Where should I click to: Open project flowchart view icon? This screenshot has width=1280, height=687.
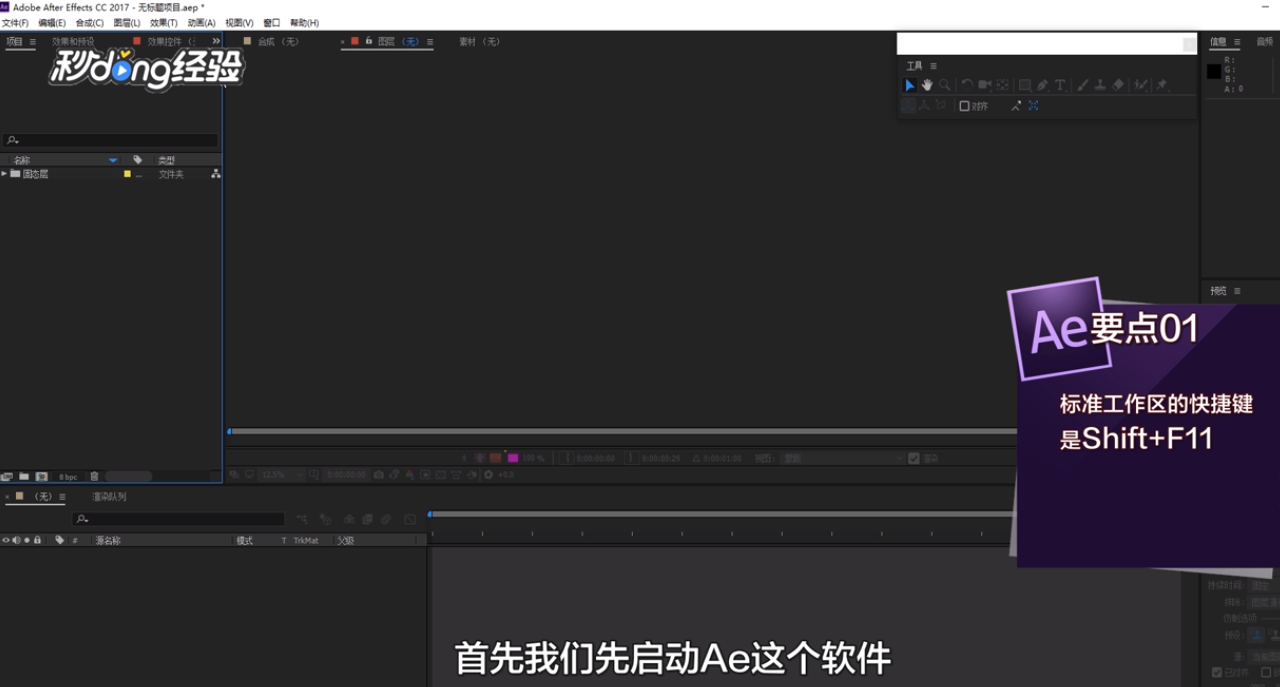(216, 174)
